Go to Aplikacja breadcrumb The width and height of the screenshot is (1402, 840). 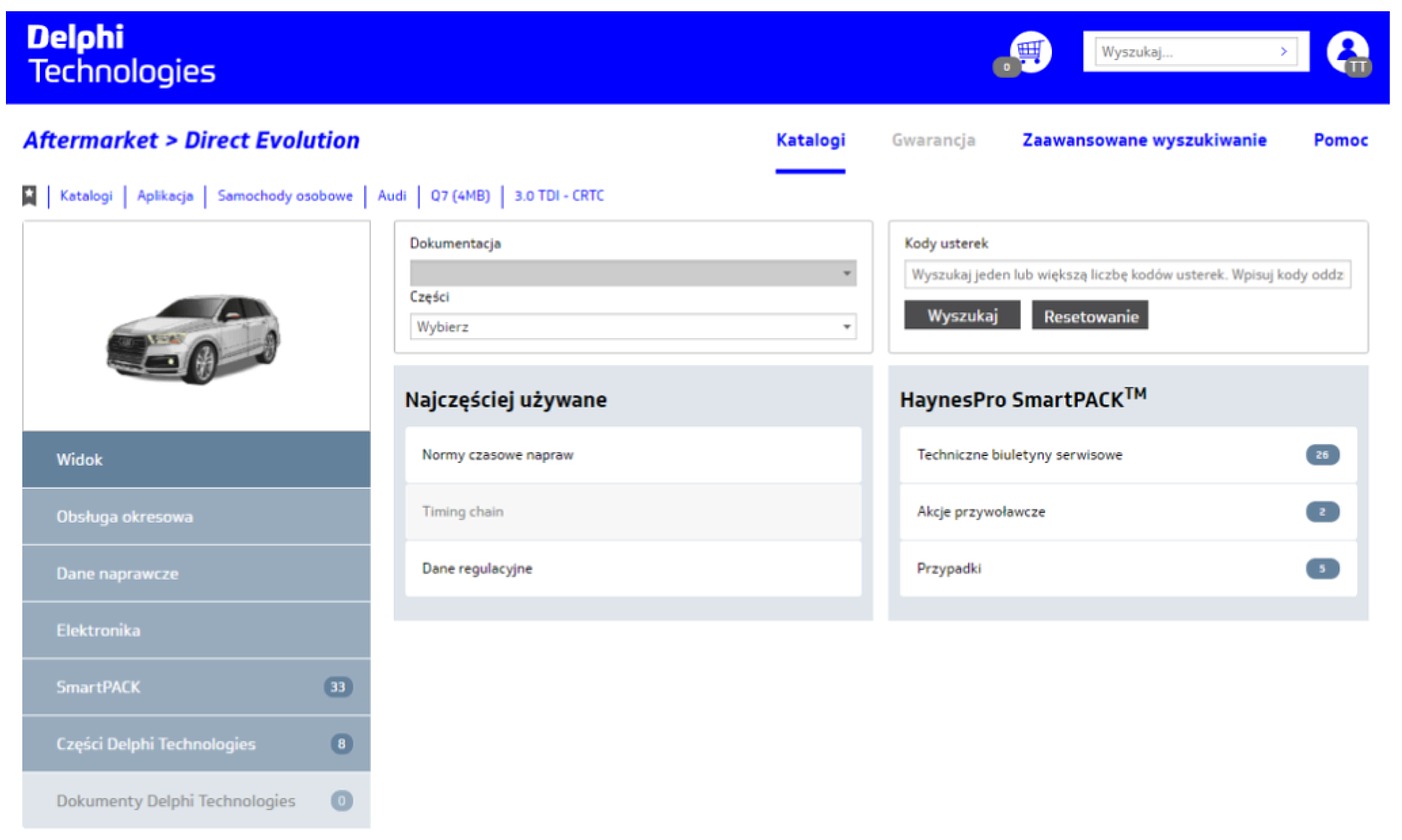(165, 196)
